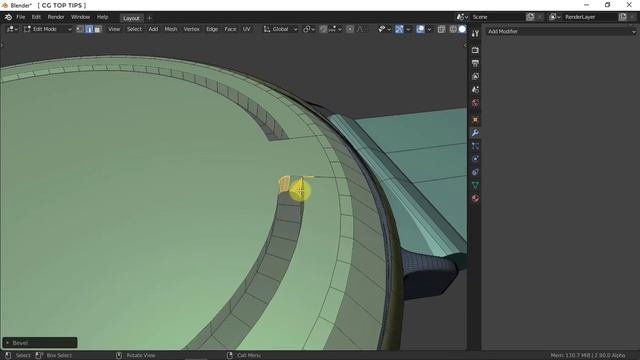Add a new workspace with plus button
The image size is (640, 360).
(149, 18)
